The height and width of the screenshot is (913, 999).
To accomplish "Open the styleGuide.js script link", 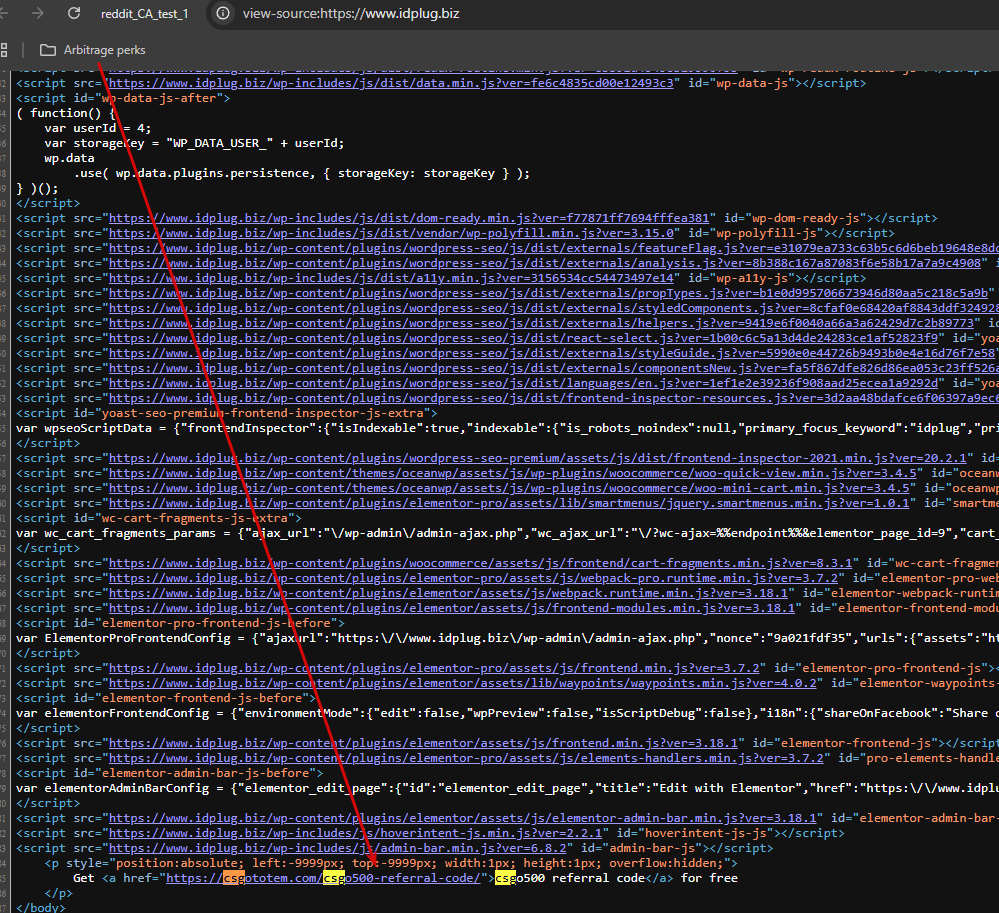I will (554, 353).
